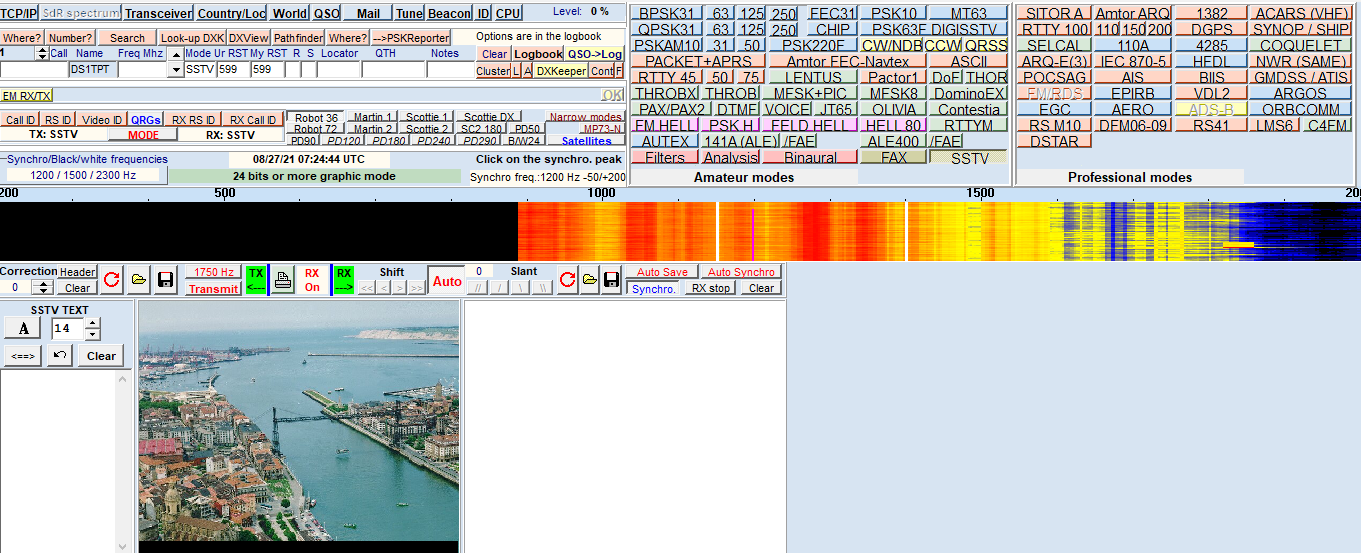Click the QSO->Log button

[x=594, y=54]
